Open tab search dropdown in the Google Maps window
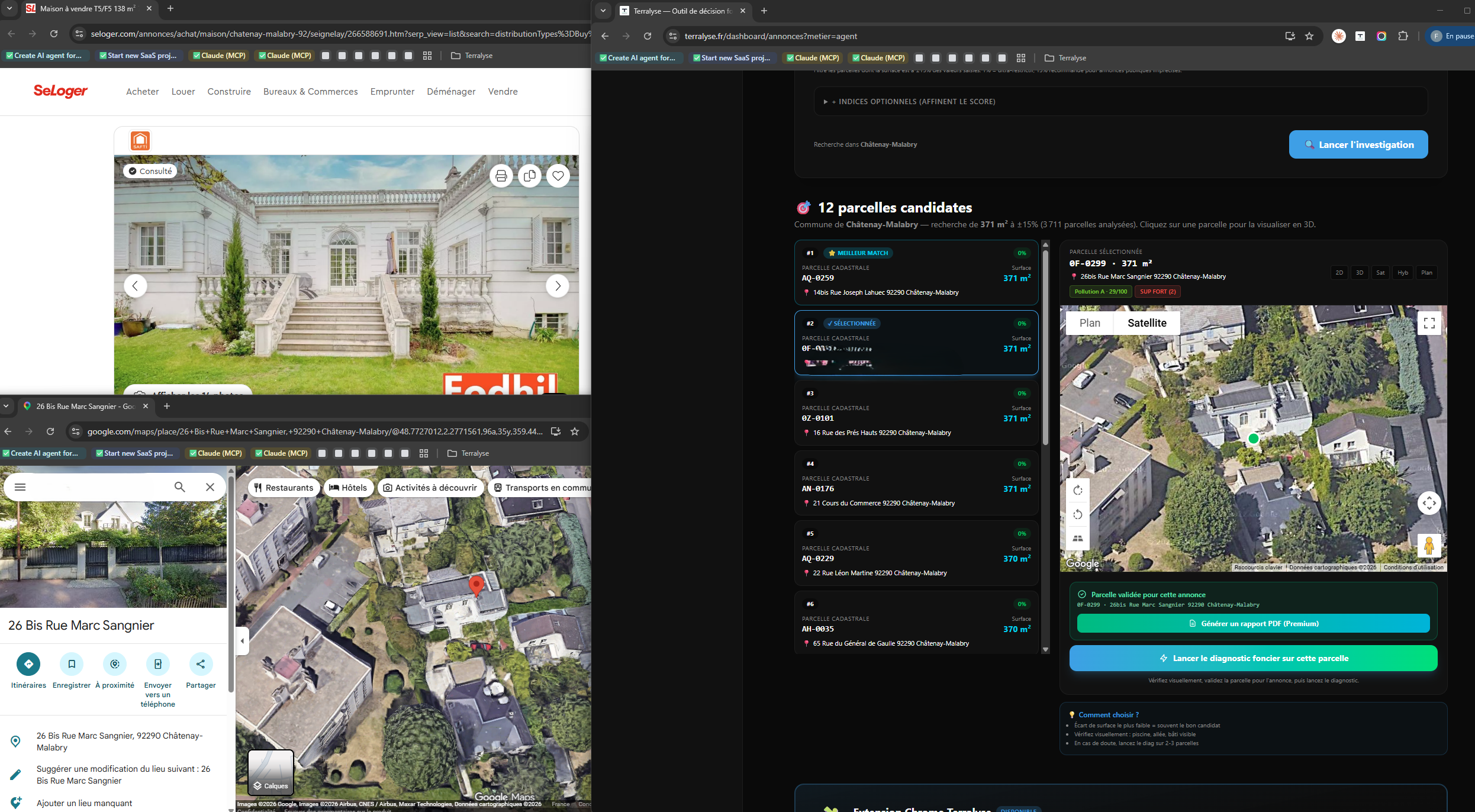The height and width of the screenshot is (812, 1475). [6, 406]
